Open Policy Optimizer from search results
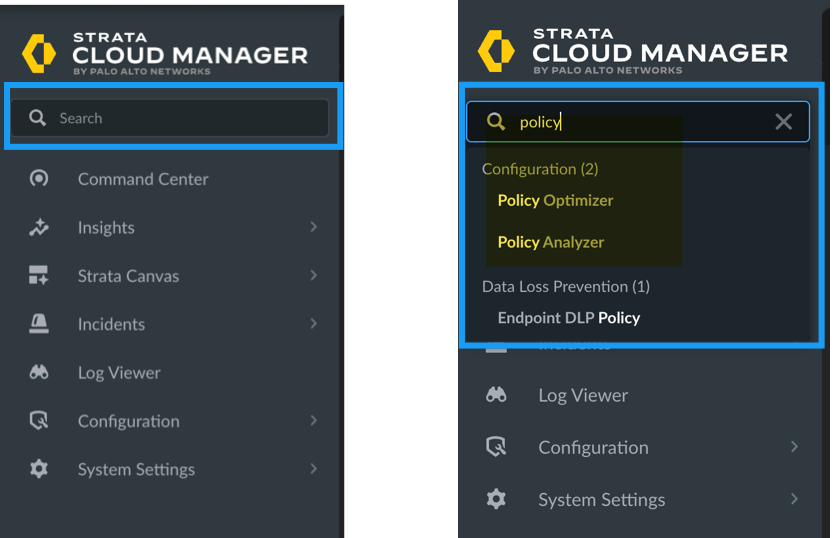 555,200
